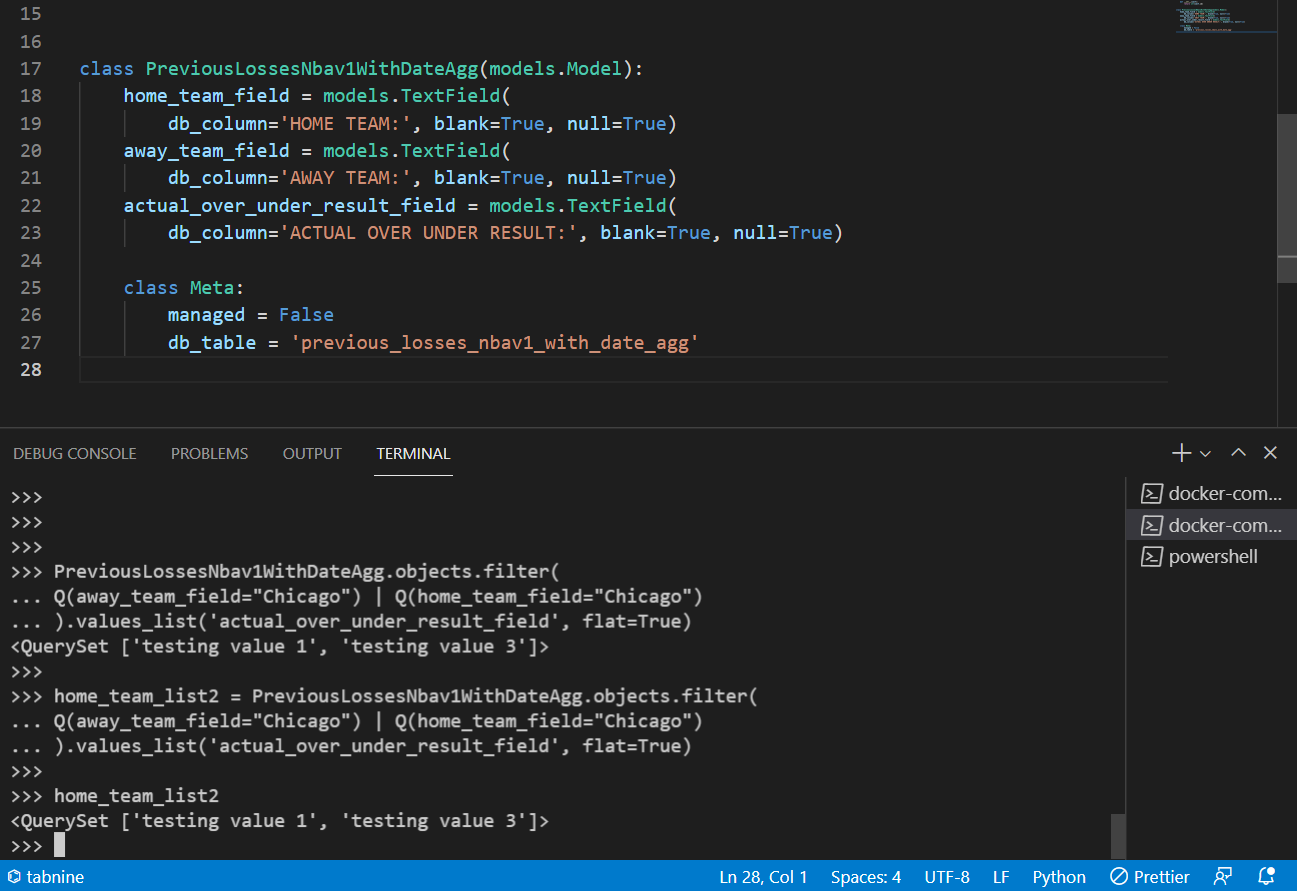Screen dimensions: 1297x891
Task: Click actual_over_under_result_field on line 22
Action: point(290,206)
